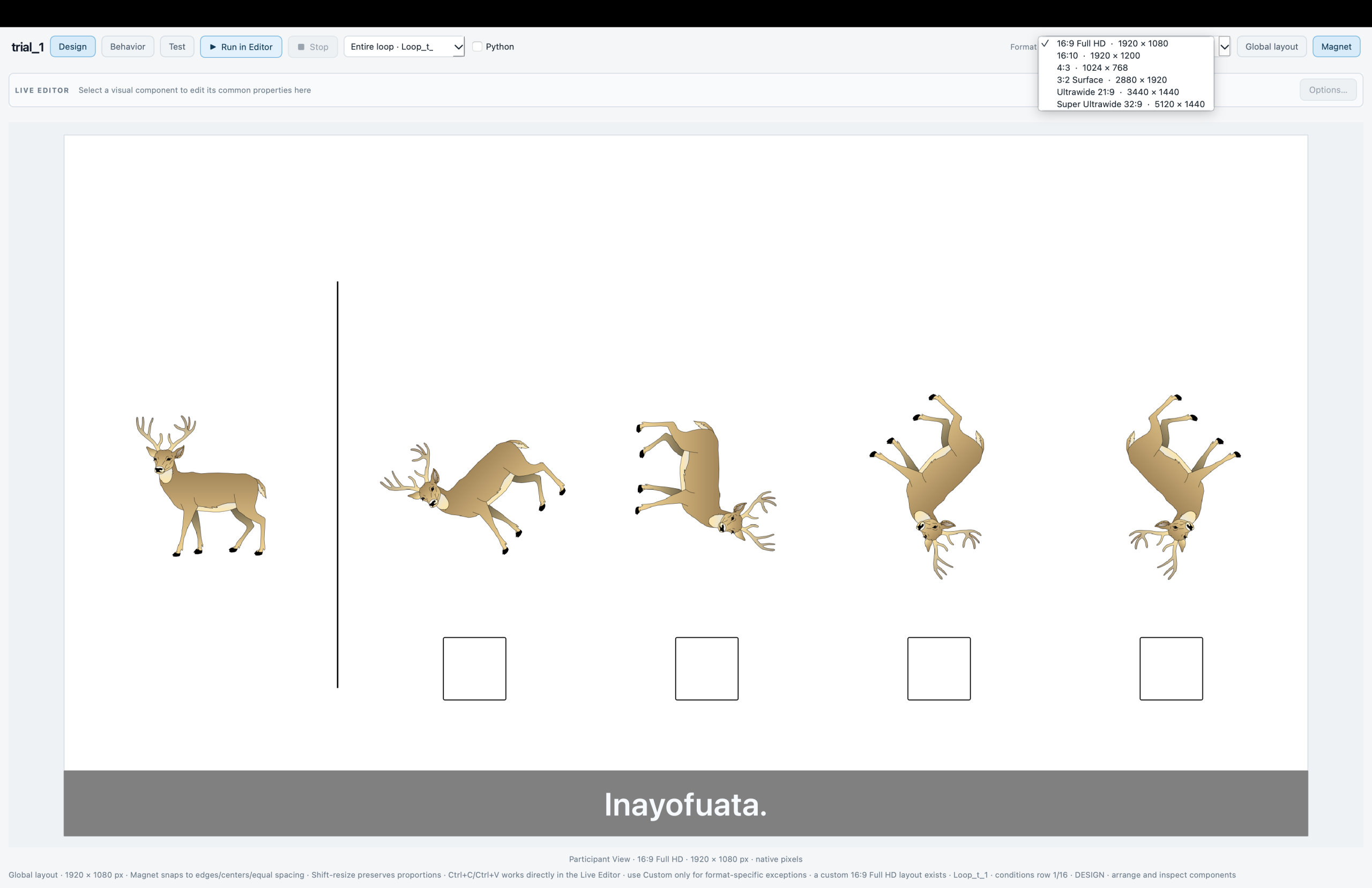Select the second rotated deer image
This screenshot has width=1372, height=888.
[x=706, y=486]
